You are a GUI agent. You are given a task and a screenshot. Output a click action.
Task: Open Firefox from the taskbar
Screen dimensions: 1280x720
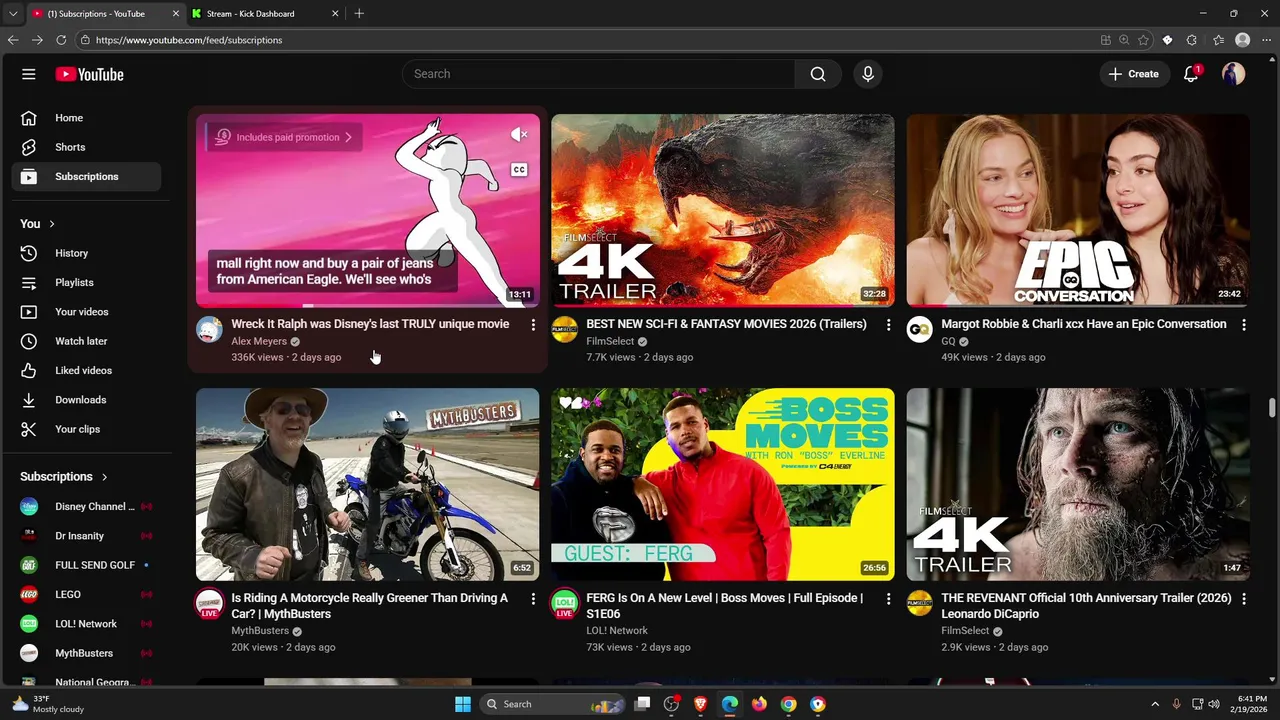click(x=759, y=704)
